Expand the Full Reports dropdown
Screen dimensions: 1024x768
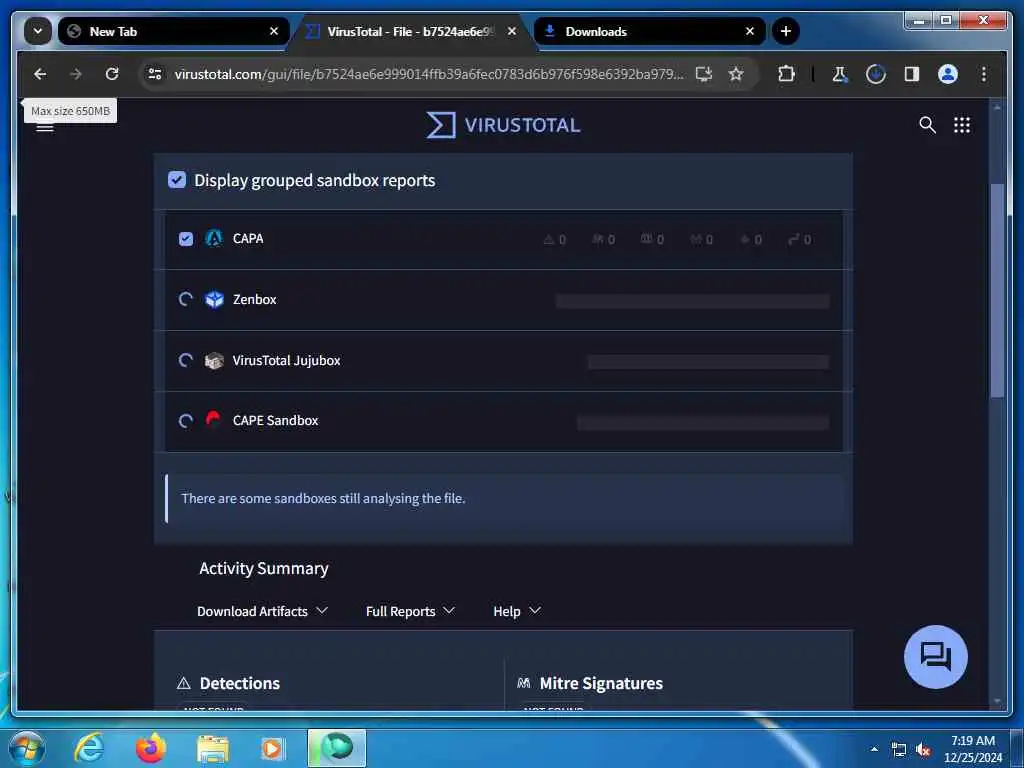pyautogui.click(x=410, y=611)
